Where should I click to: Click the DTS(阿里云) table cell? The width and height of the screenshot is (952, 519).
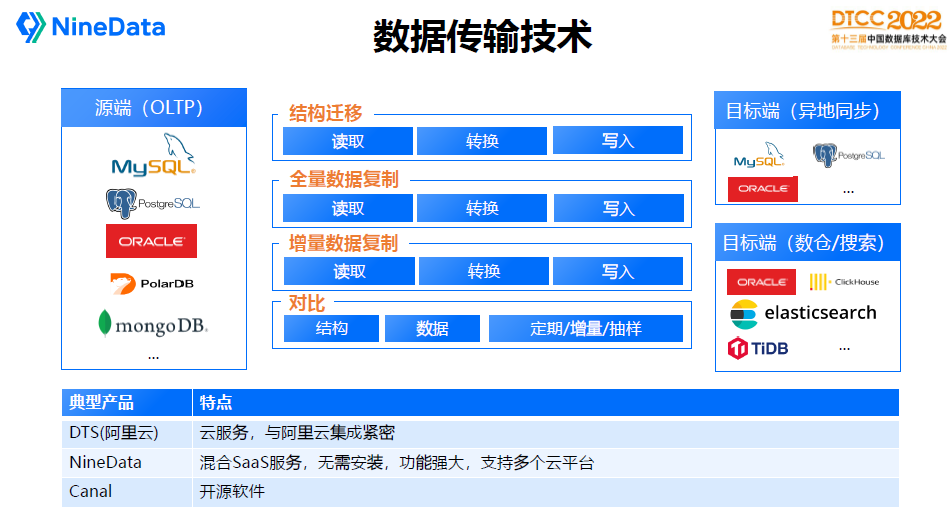click(127, 433)
